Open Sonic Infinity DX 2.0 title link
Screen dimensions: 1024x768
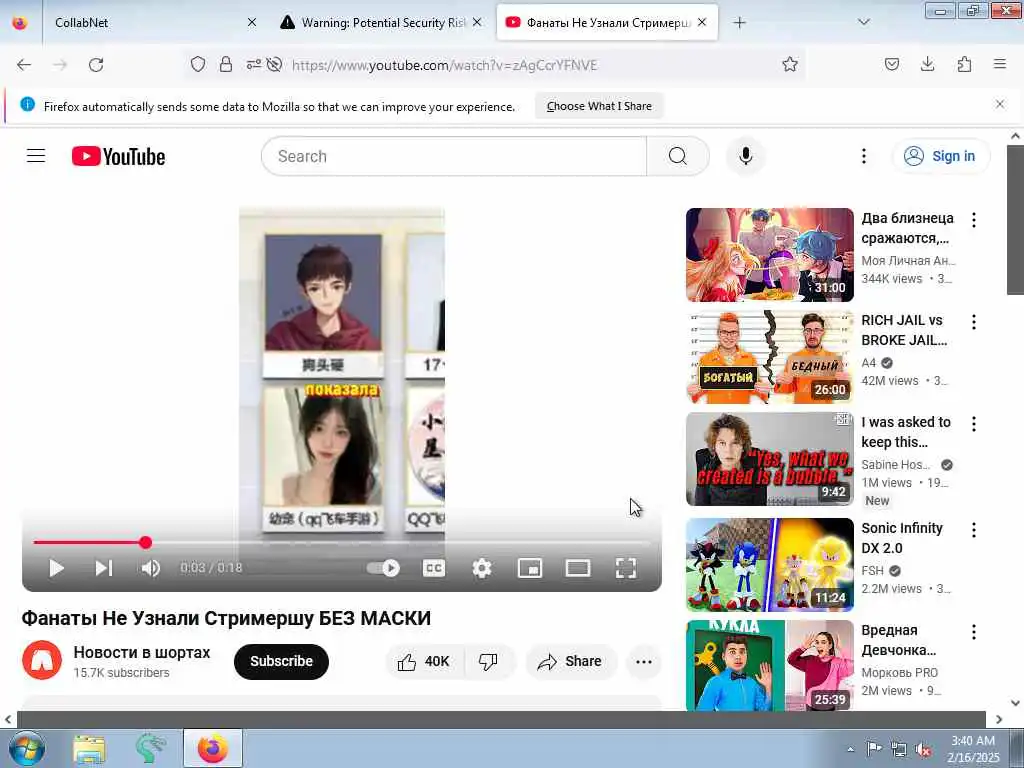[902, 537]
